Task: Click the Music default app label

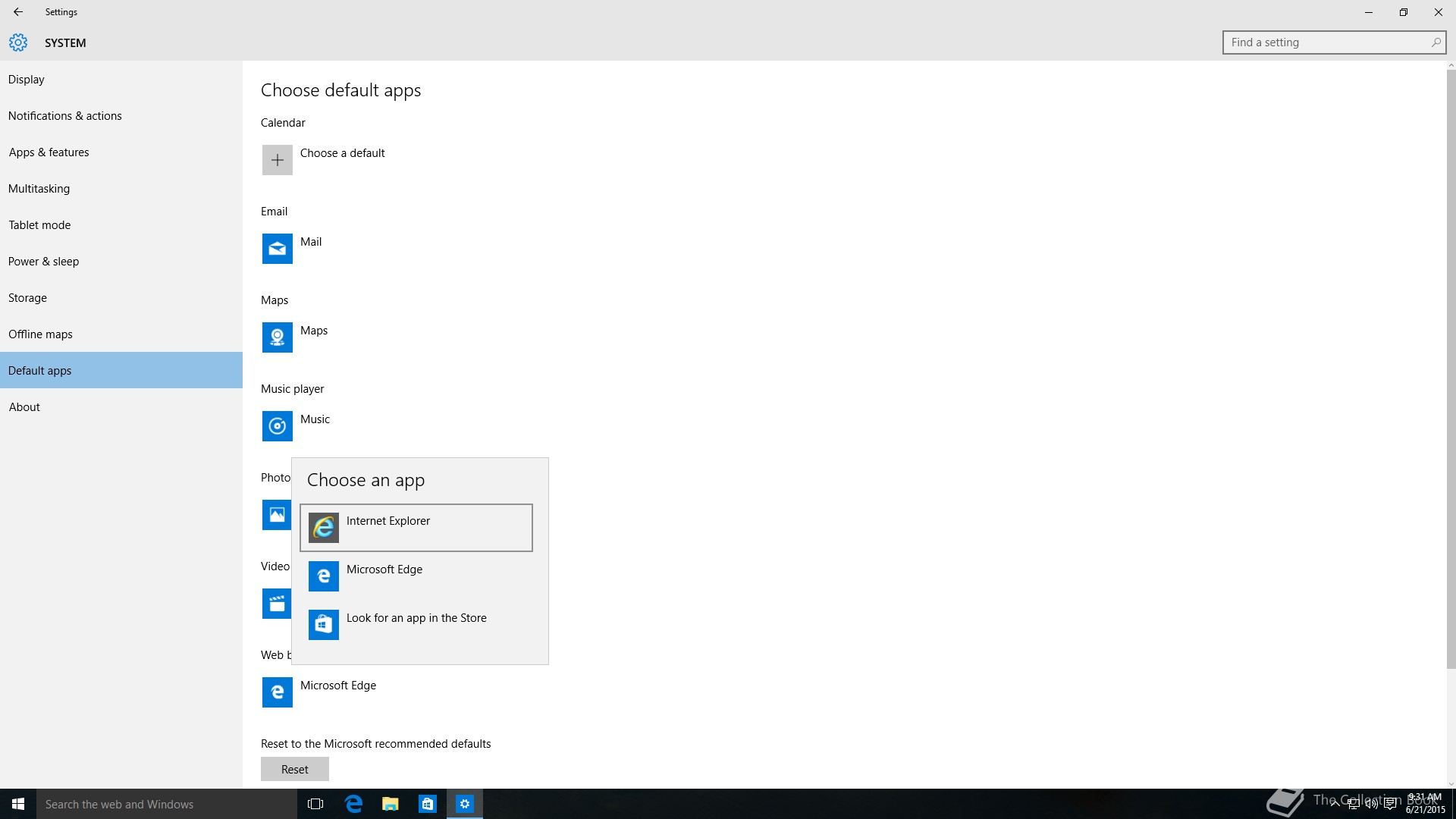Action: [x=315, y=419]
